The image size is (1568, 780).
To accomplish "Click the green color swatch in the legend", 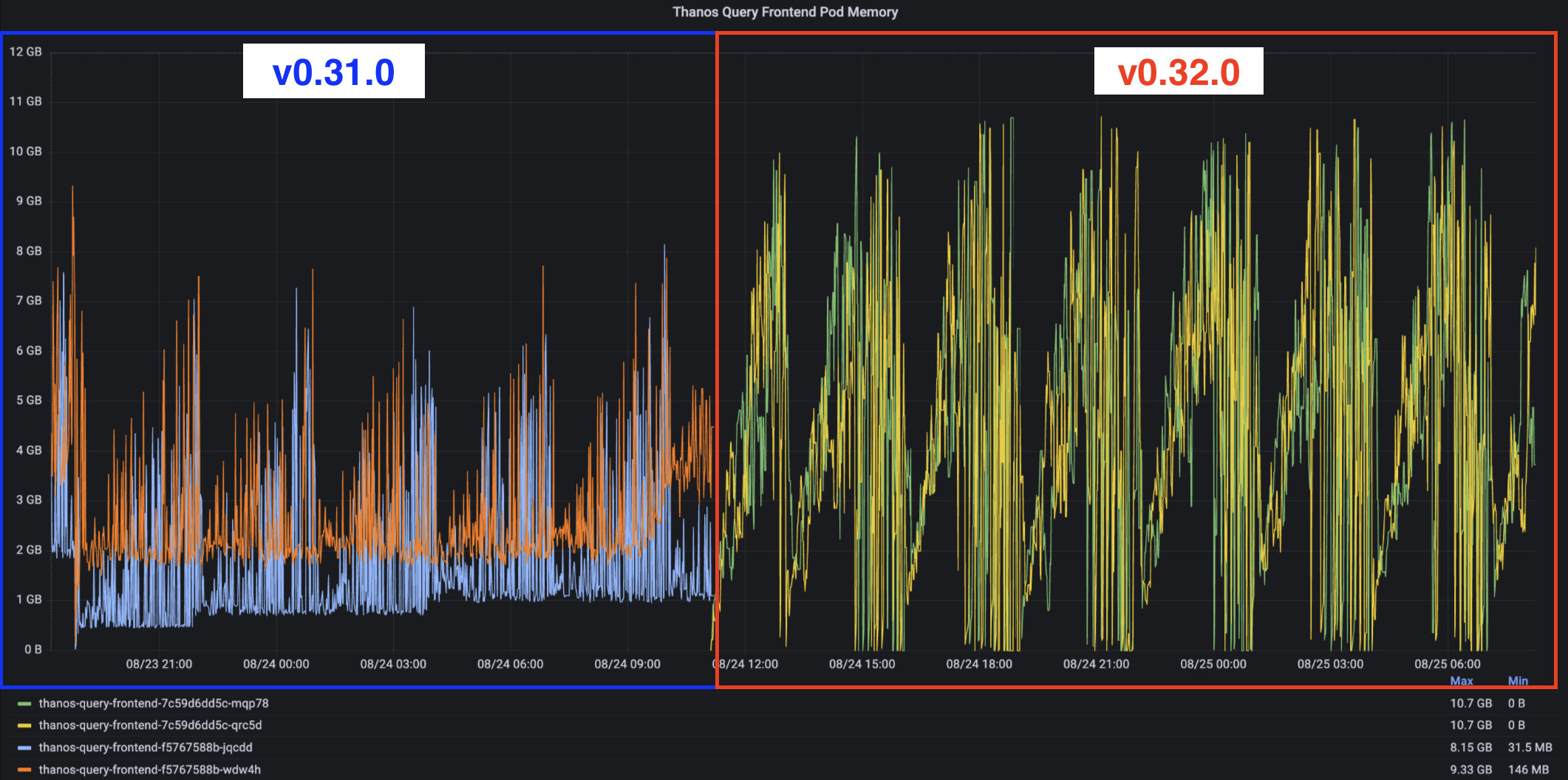I will [x=24, y=703].
